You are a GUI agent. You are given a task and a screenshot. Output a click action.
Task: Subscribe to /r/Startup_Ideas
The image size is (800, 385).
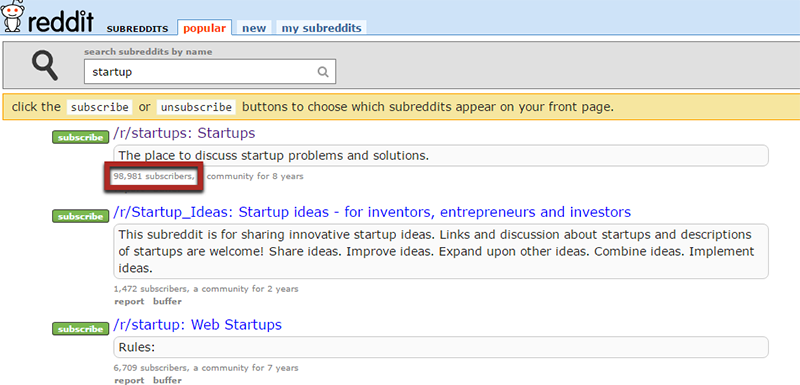pyautogui.click(x=81, y=216)
